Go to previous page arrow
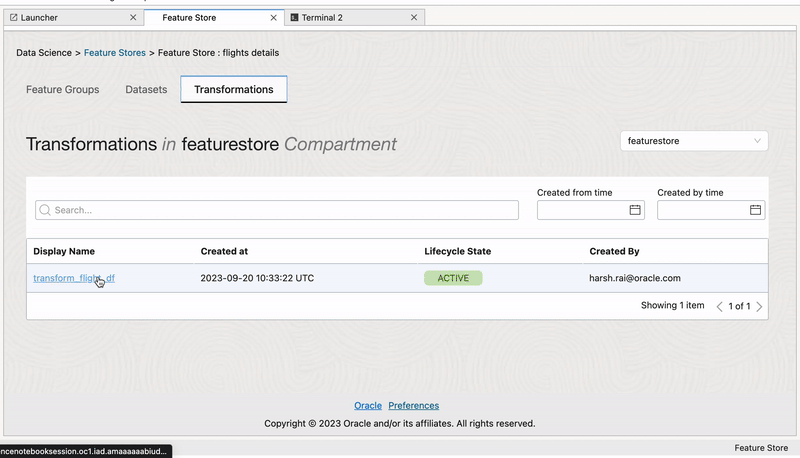The image size is (800, 458). tap(719, 307)
